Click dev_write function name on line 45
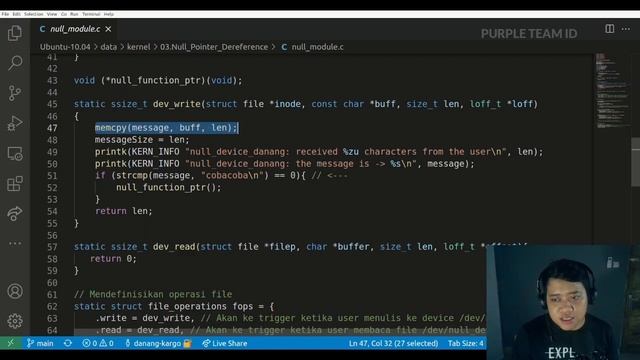The width and height of the screenshot is (640, 360). (177, 104)
